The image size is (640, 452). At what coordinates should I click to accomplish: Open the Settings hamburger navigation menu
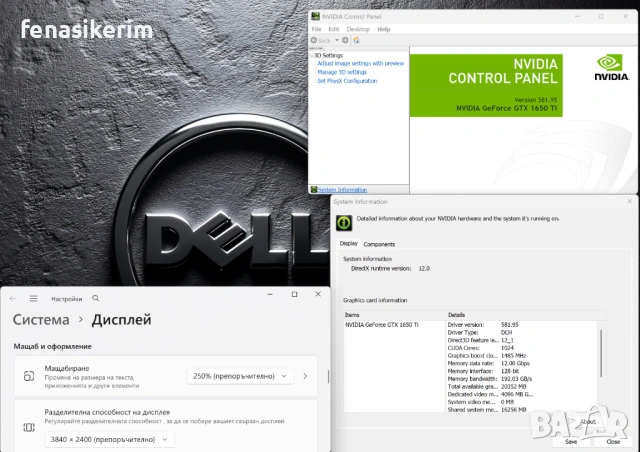click(34, 298)
